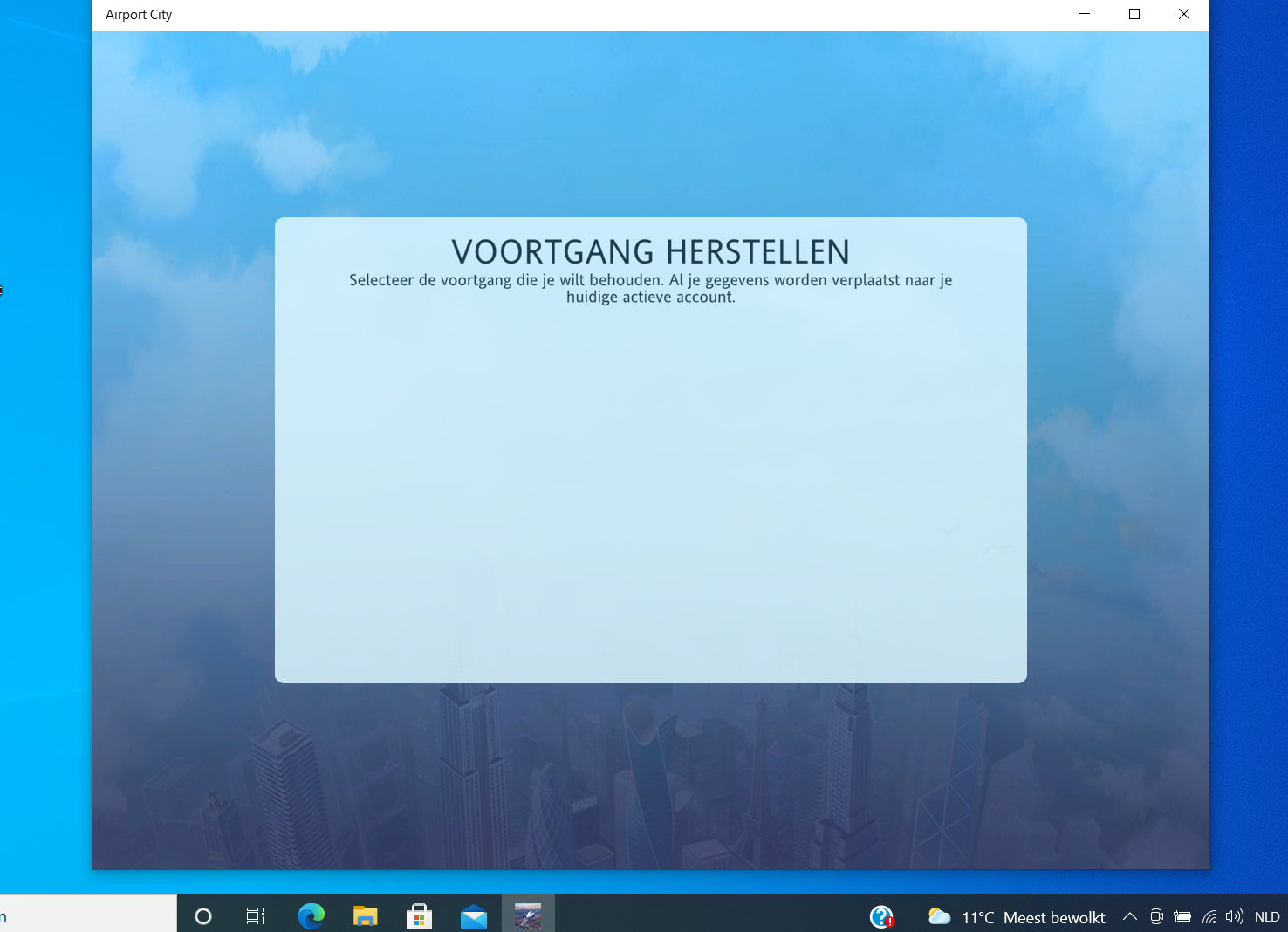Launch Microsoft Edge from the taskbar
Screen dimensions: 1288x932
312,916
